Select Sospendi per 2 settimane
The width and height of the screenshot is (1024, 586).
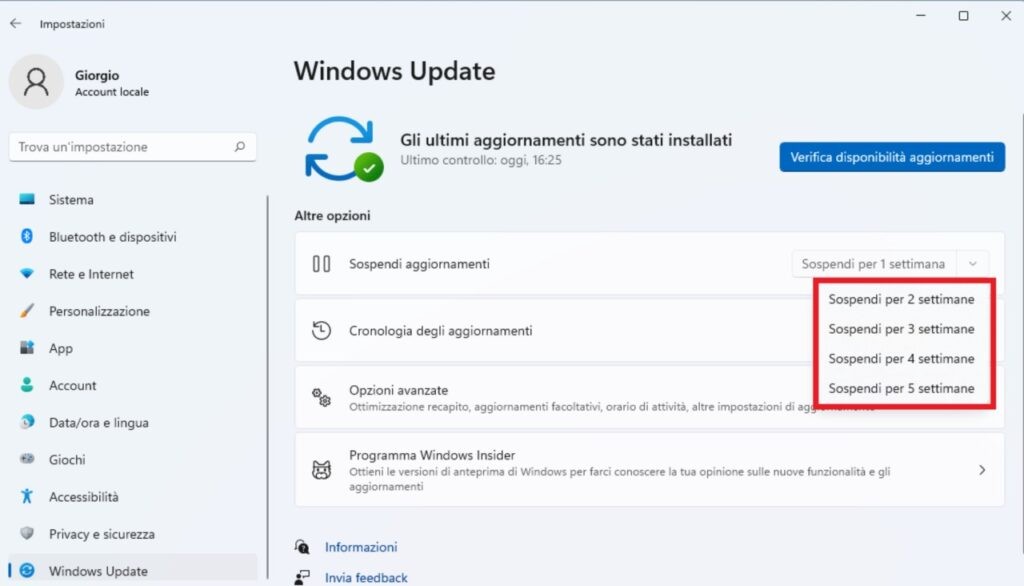[x=901, y=299]
